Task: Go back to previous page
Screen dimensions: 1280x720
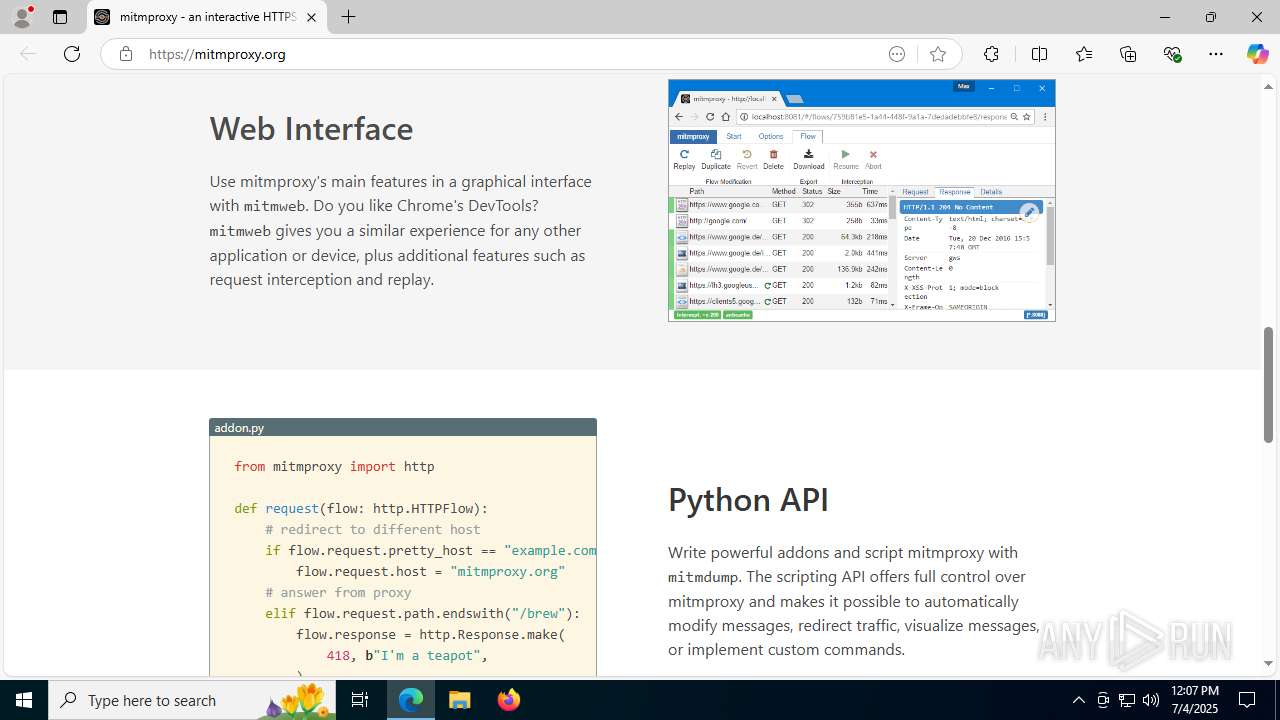Action: tap(28, 54)
